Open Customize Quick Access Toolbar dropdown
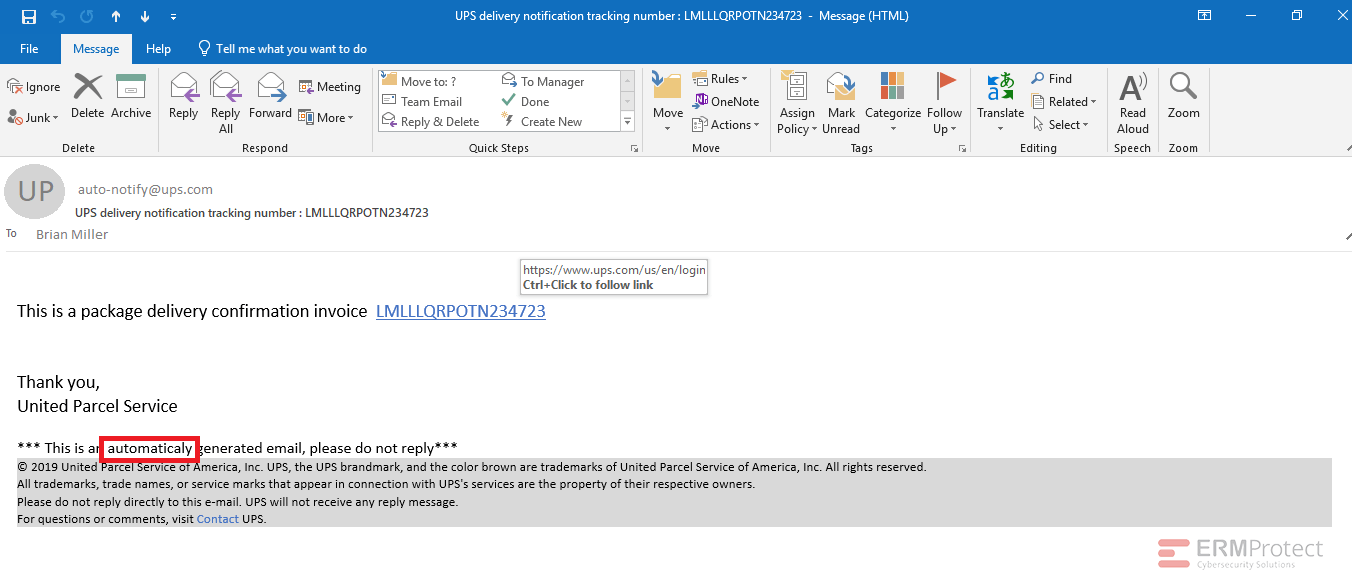Viewport: 1352px width, 580px height. click(174, 17)
